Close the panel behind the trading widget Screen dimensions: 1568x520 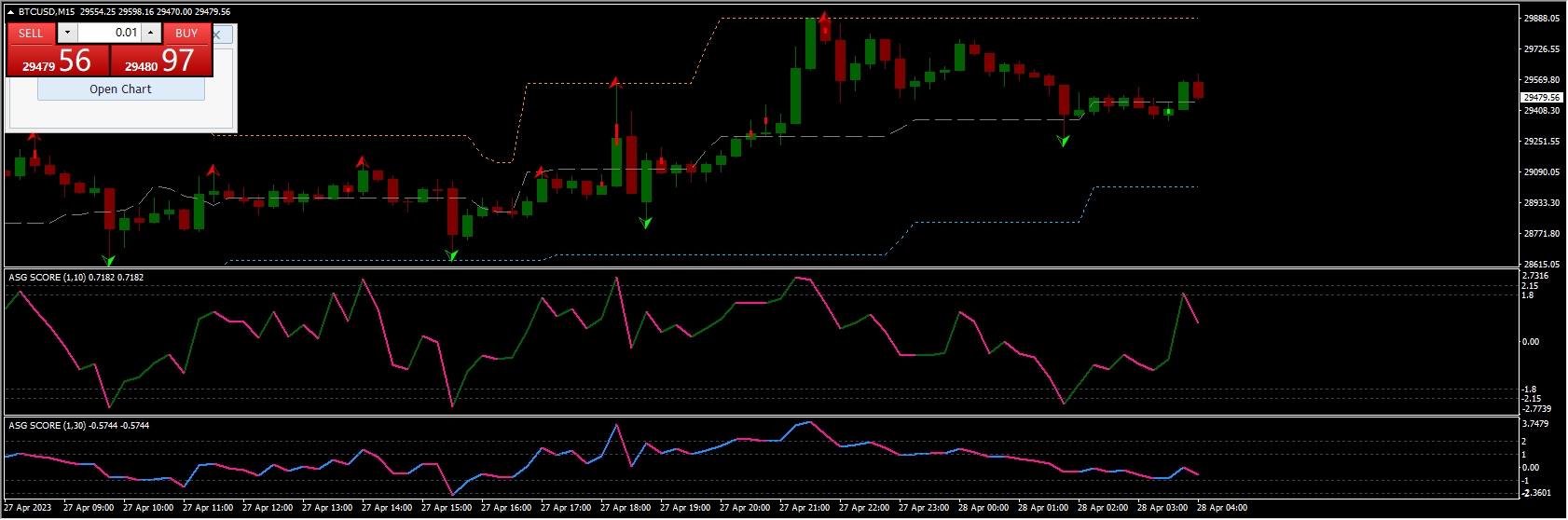[217, 34]
